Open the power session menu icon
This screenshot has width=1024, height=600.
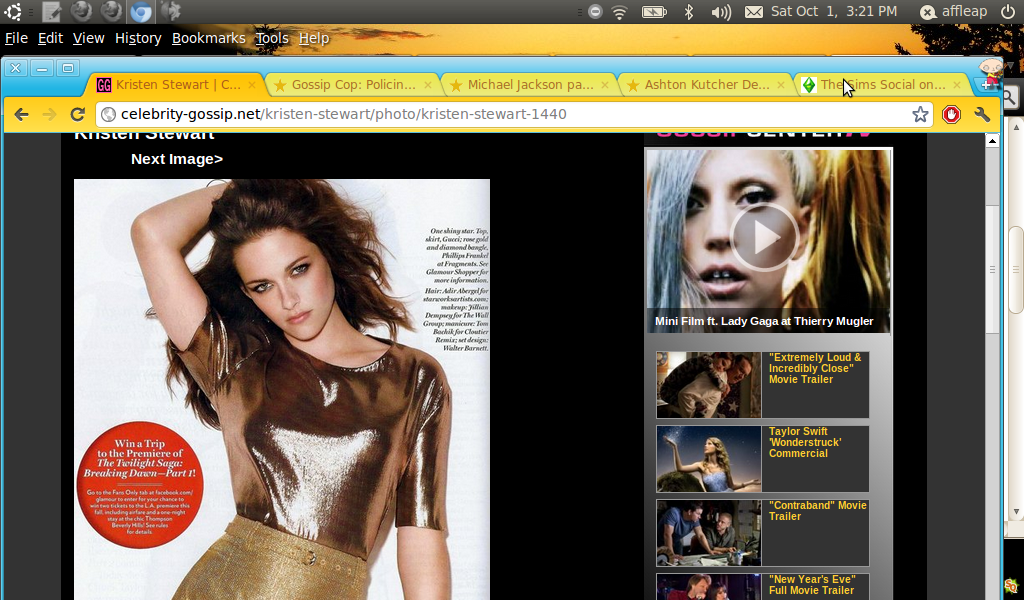[1008, 12]
